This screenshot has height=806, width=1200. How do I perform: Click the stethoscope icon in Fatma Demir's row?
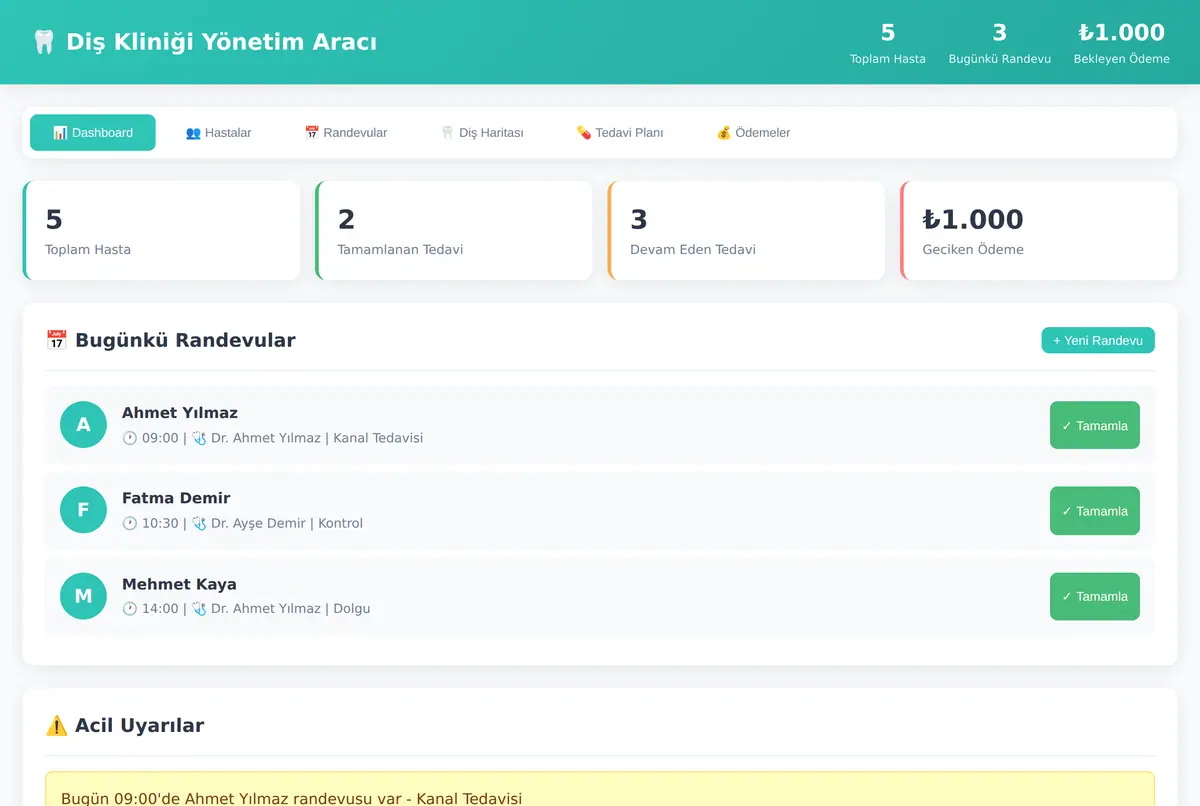[199, 523]
